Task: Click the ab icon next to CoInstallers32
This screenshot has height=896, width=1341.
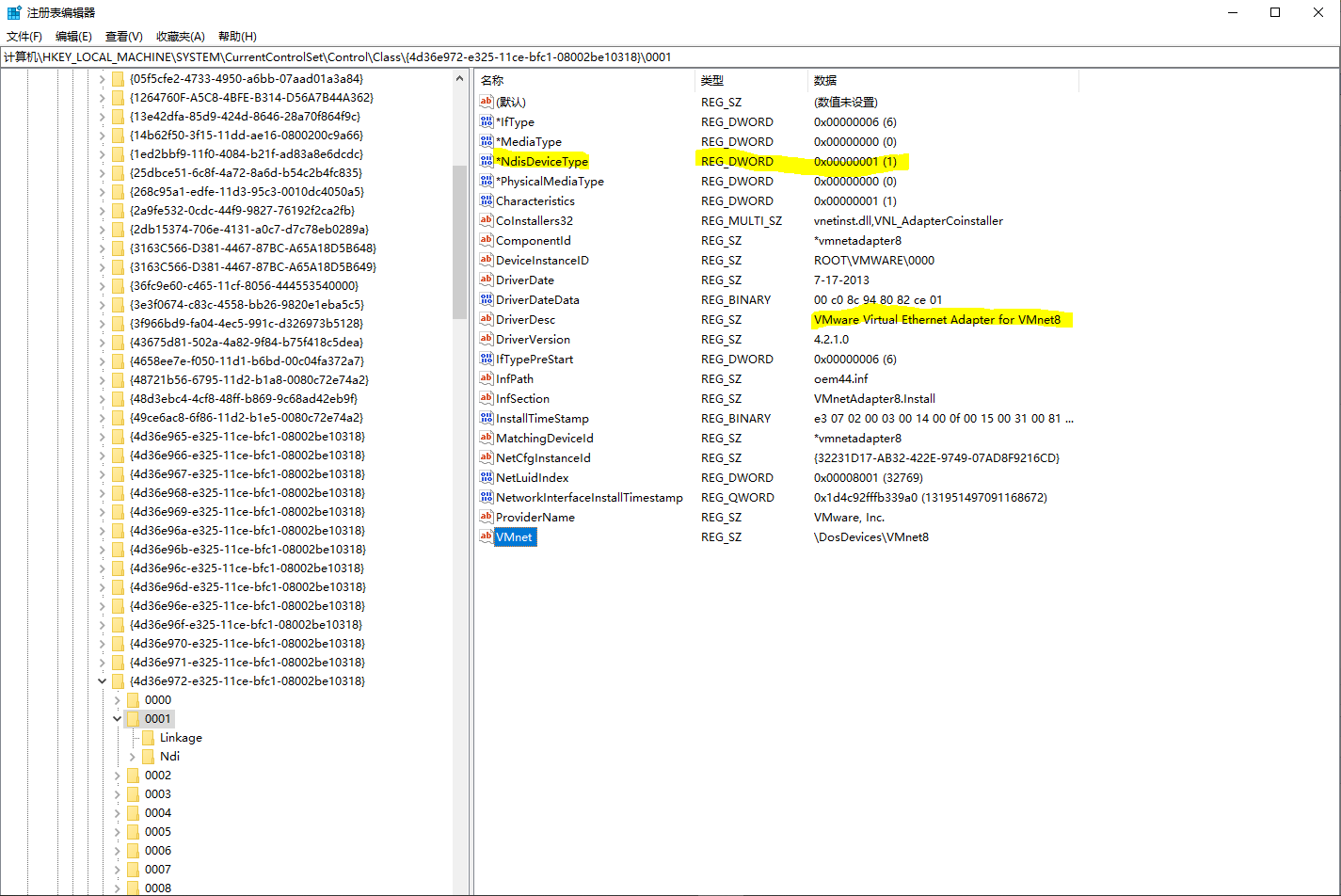Action: tap(485, 220)
